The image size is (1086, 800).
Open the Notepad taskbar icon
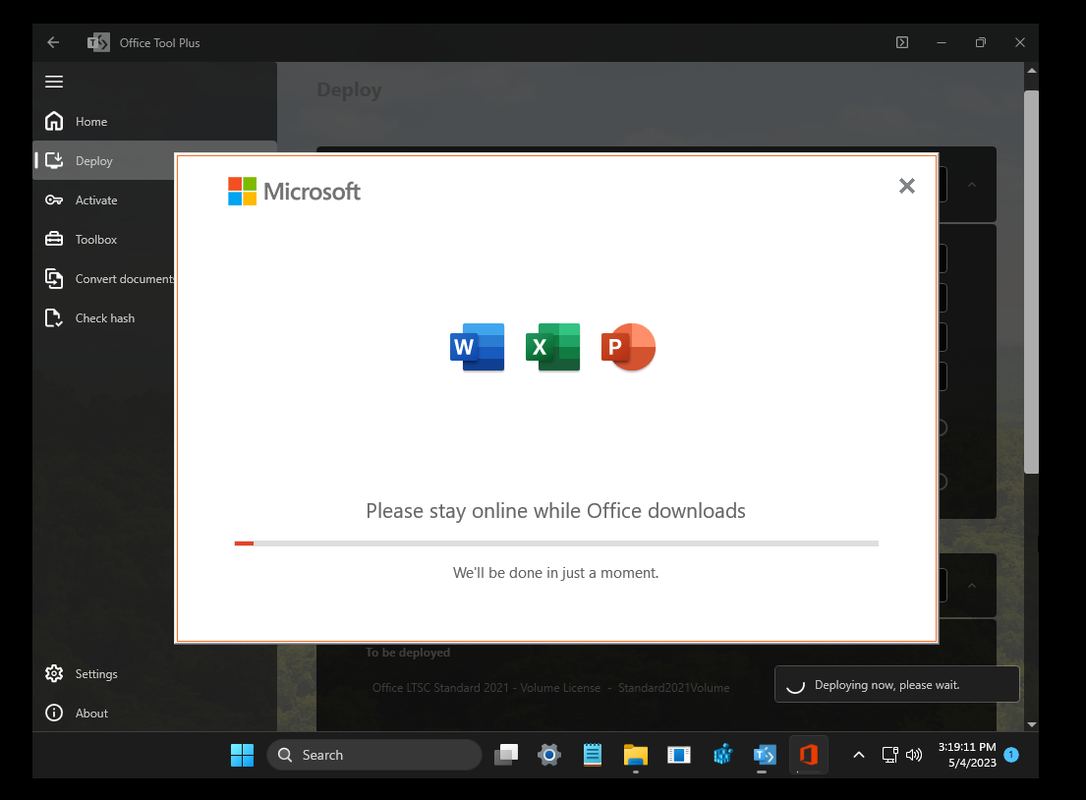[x=592, y=755]
